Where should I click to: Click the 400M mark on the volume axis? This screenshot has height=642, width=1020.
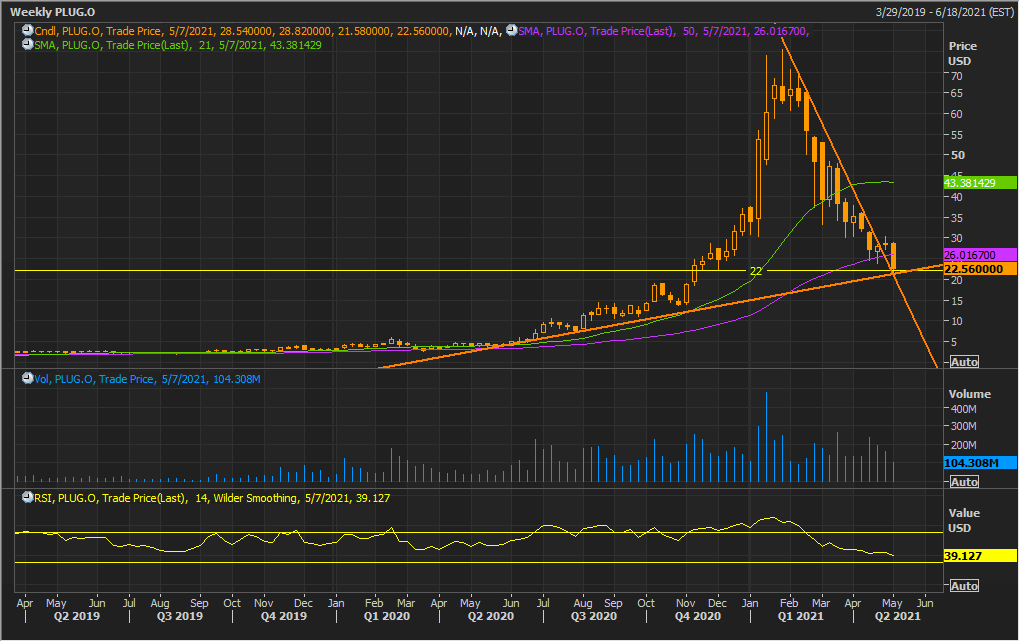coord(963,409)
